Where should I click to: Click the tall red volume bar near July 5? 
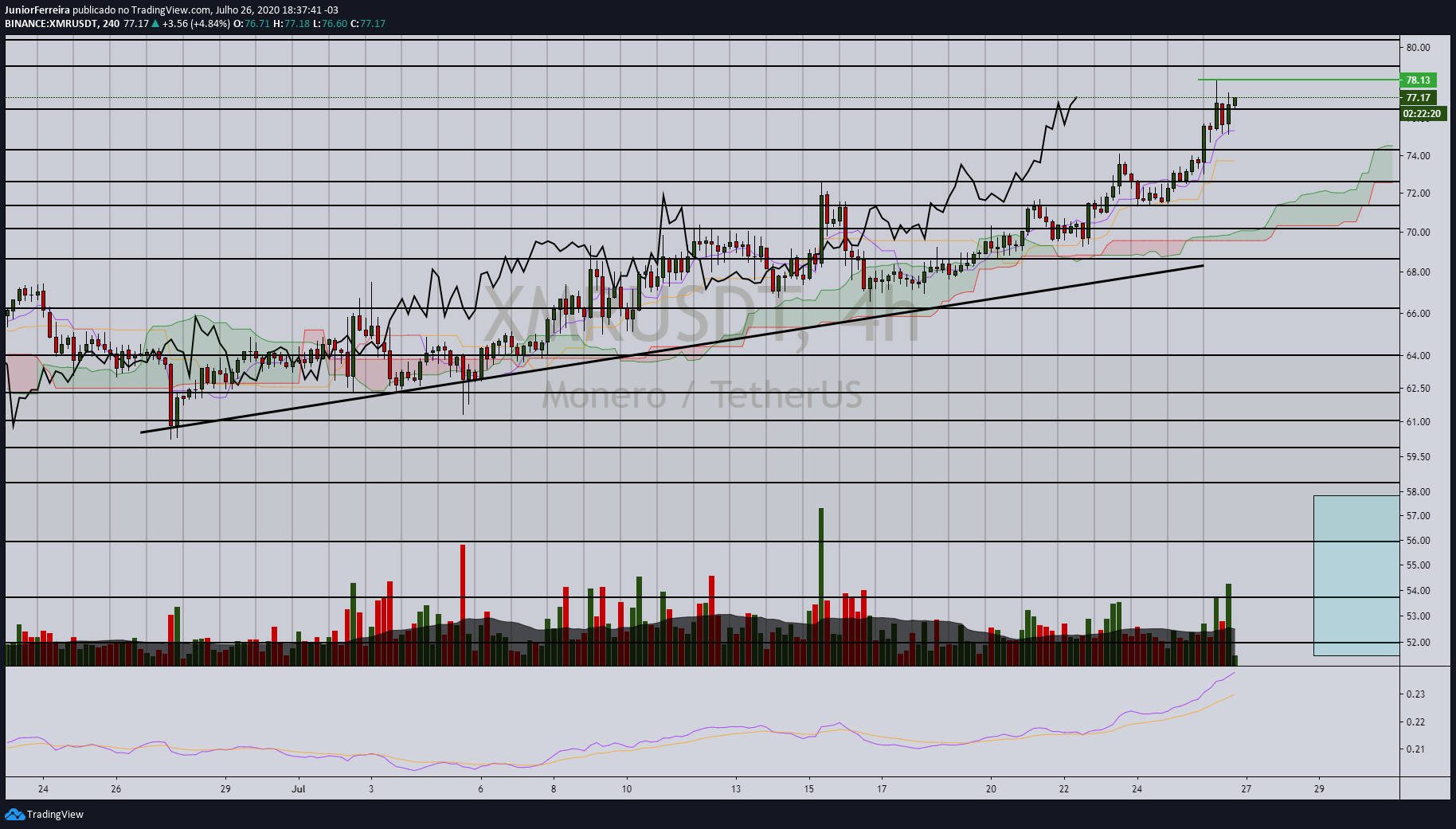(x=463, y=604)
